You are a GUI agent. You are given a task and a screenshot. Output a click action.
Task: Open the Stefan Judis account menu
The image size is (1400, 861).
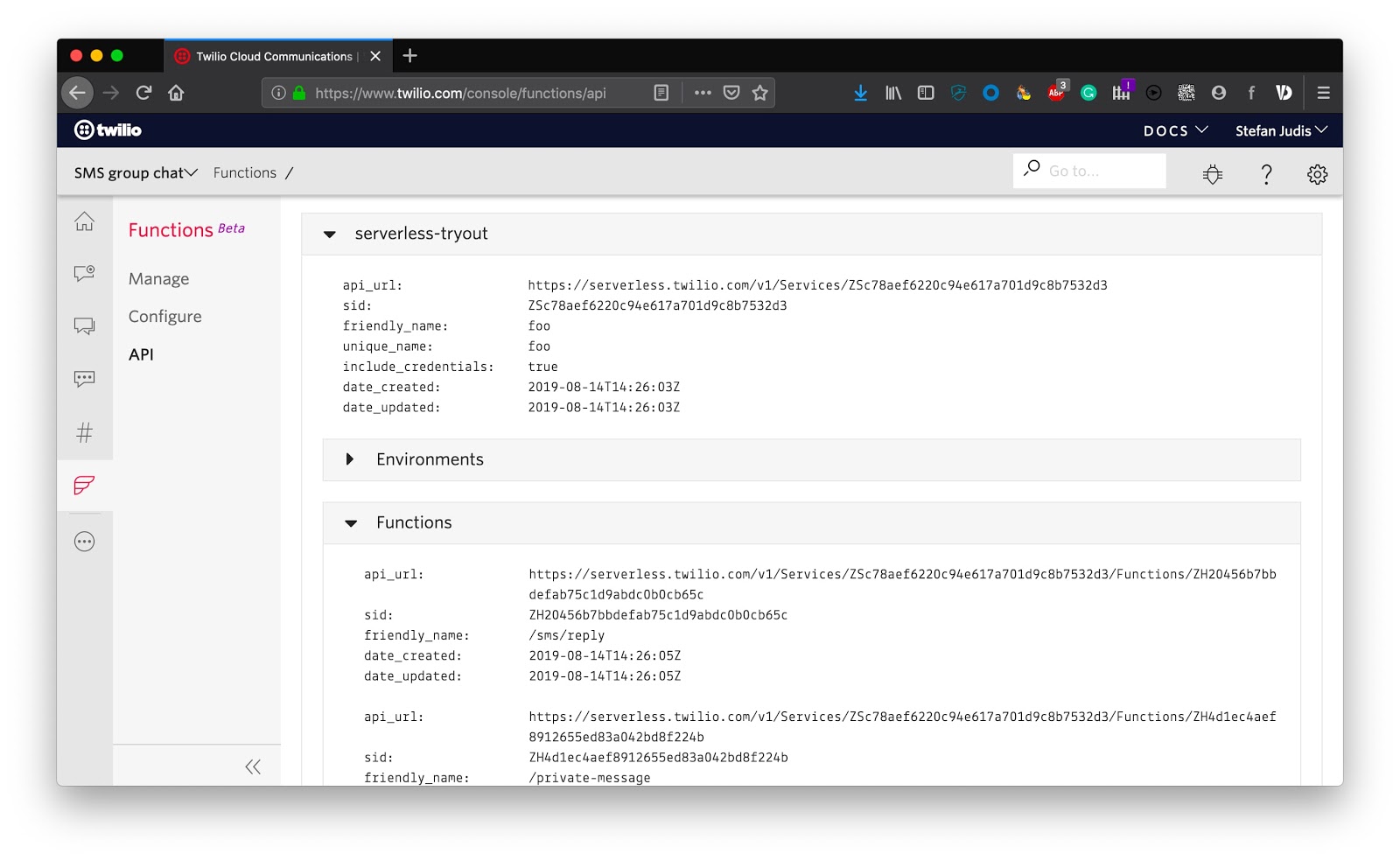coord(1282,130)
